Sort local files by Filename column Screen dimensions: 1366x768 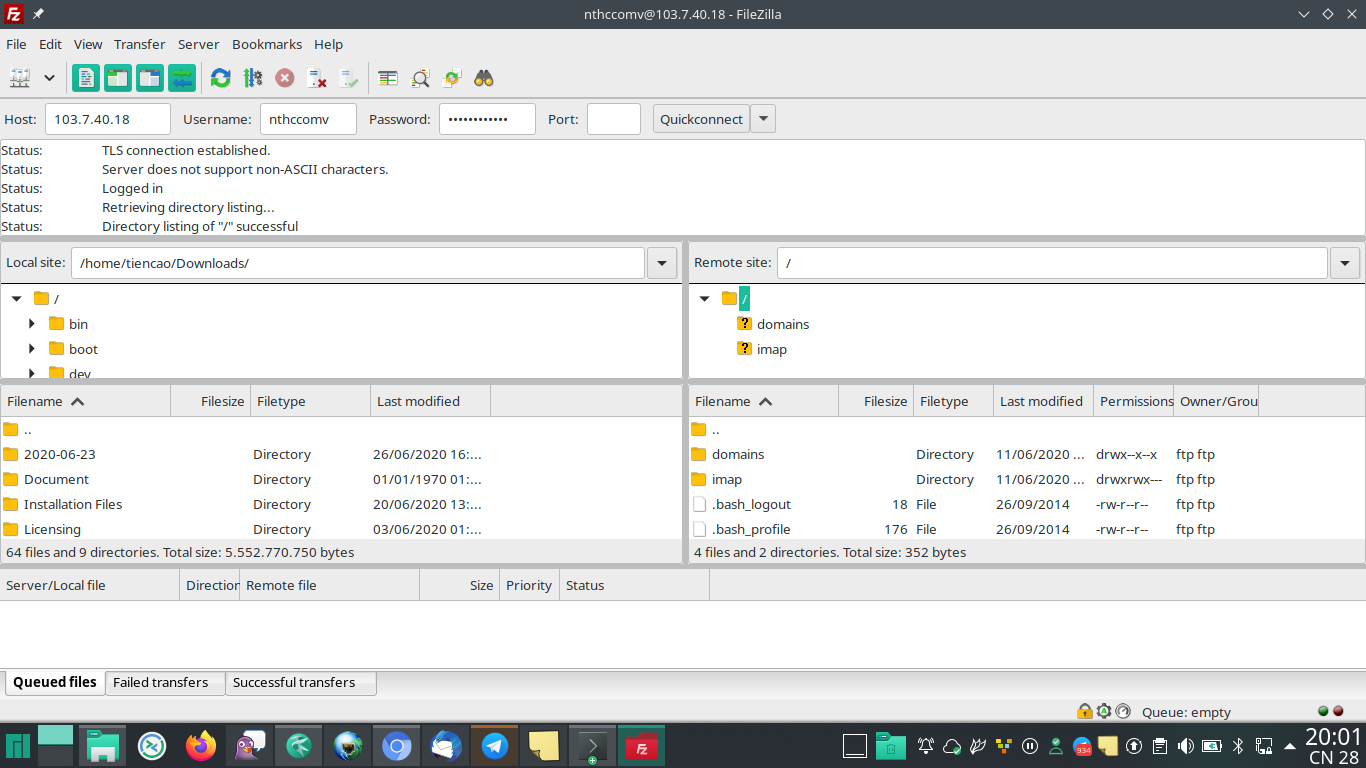(x=86, y=401)
